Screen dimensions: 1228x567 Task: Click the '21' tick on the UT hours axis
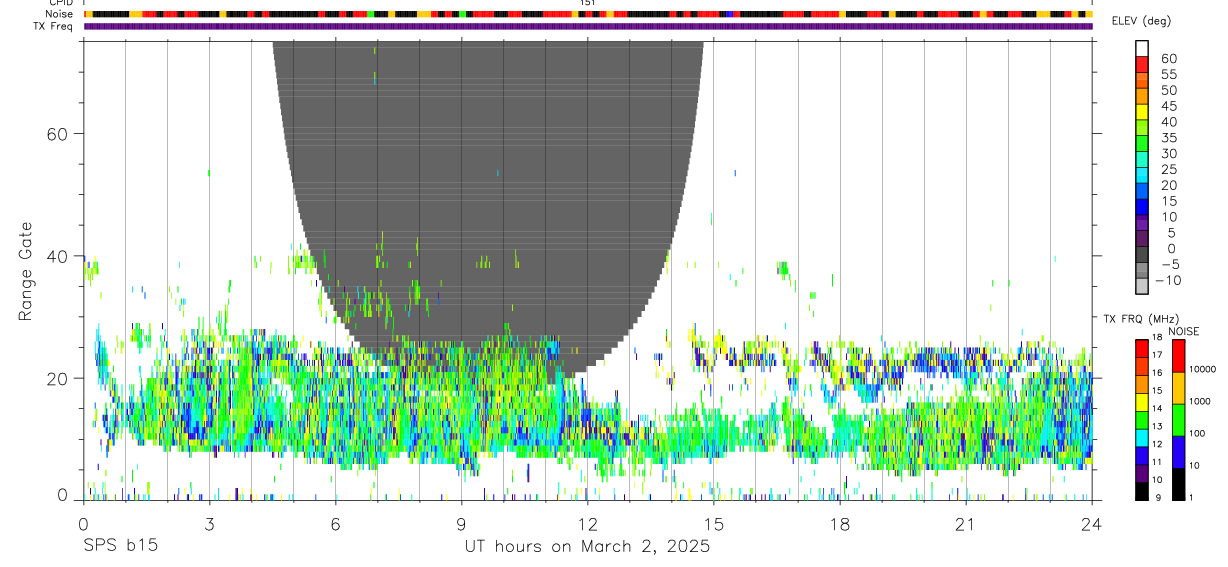(x=966, y=524)
